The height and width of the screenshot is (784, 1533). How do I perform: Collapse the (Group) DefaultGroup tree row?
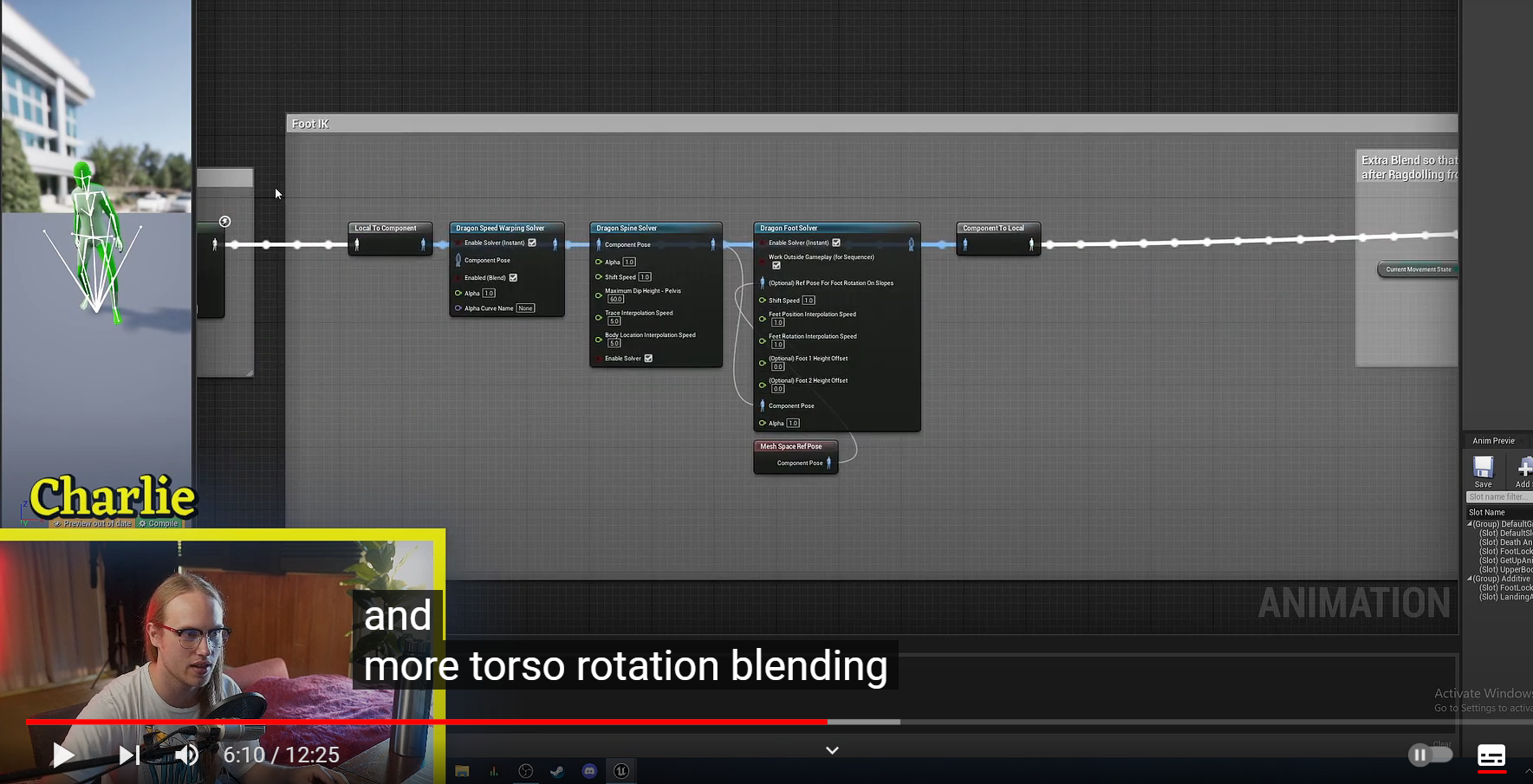(1470, 524)
